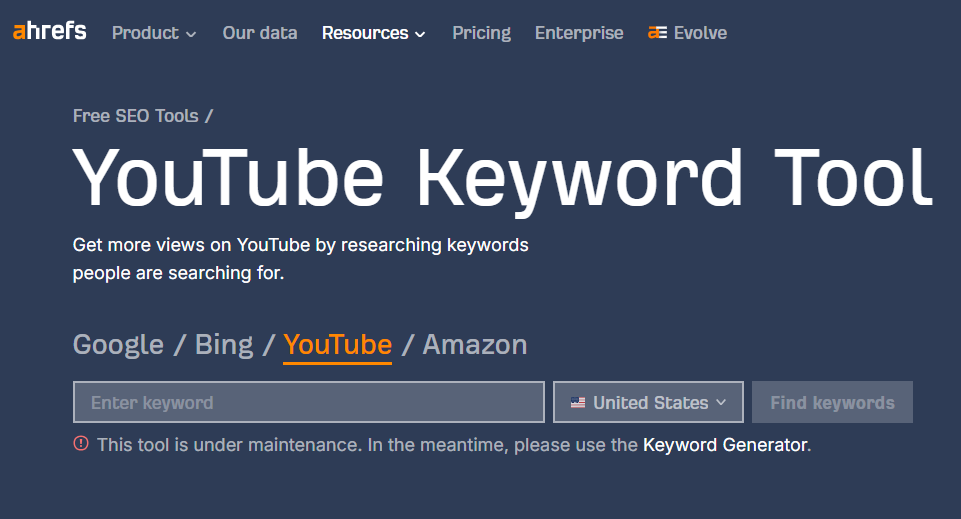Click the chevron arrow beside Product
Image resolution: width=961 pixels, height=519 pixels.
tap(191, 34)
